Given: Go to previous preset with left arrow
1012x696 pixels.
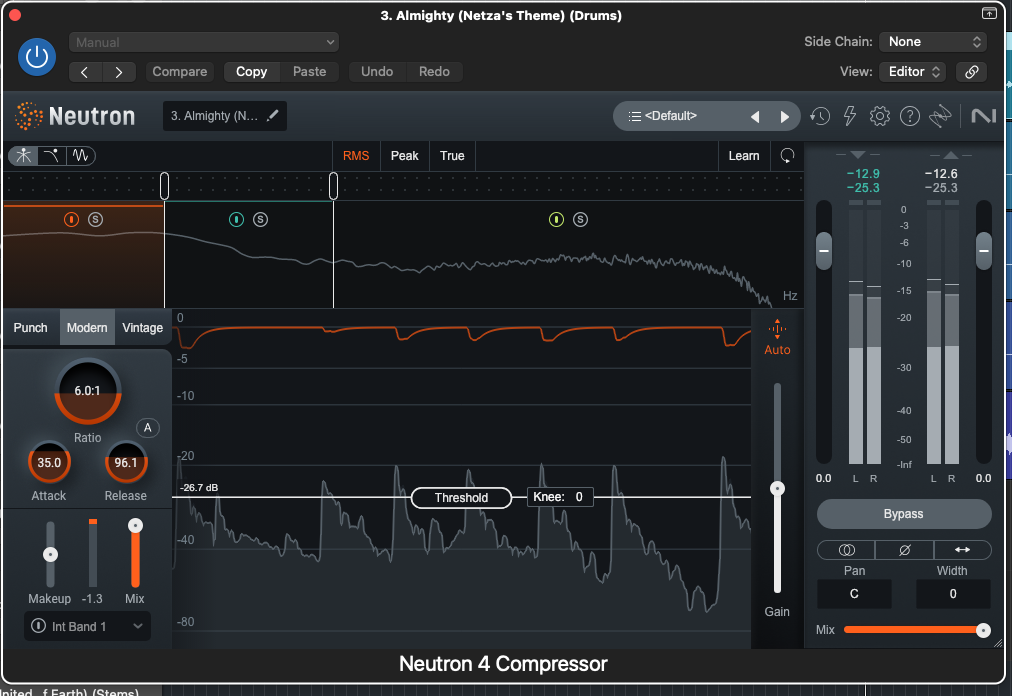Looking at the screenshot, I should click(x=85, y=72).
